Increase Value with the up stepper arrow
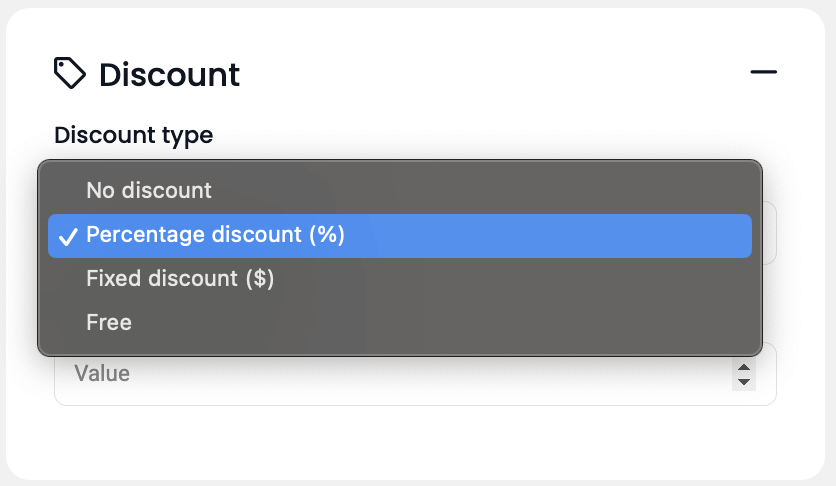836x486 pixels. click(x=743, y=368)
